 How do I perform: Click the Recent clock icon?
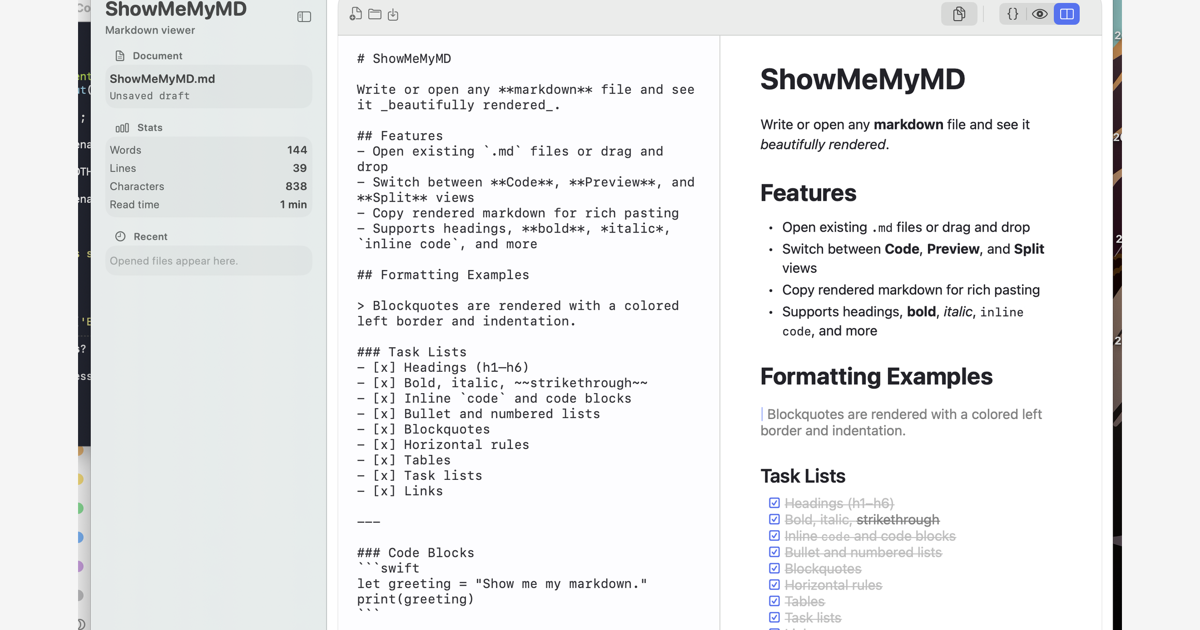click(x=120, y=236)
